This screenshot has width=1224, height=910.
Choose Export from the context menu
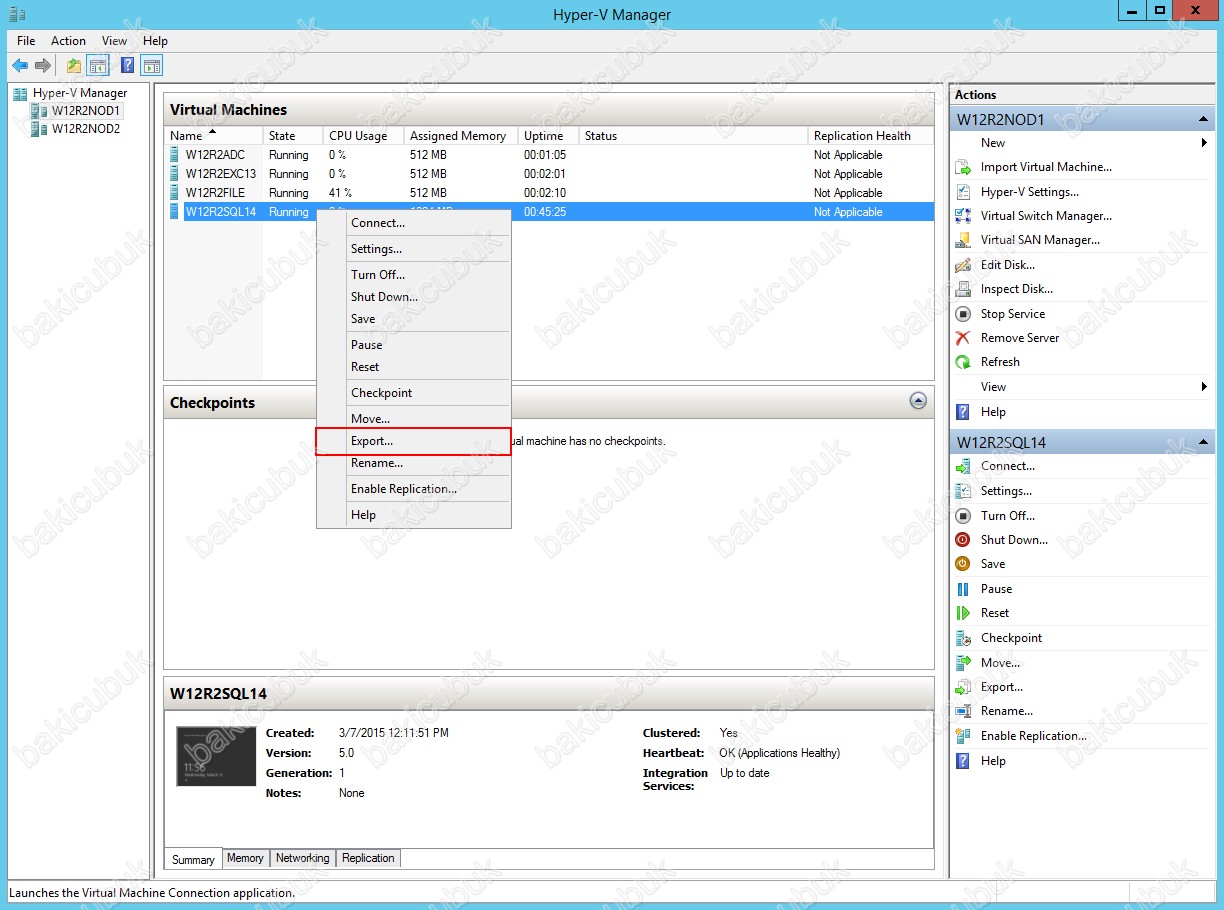pos(414,441)
